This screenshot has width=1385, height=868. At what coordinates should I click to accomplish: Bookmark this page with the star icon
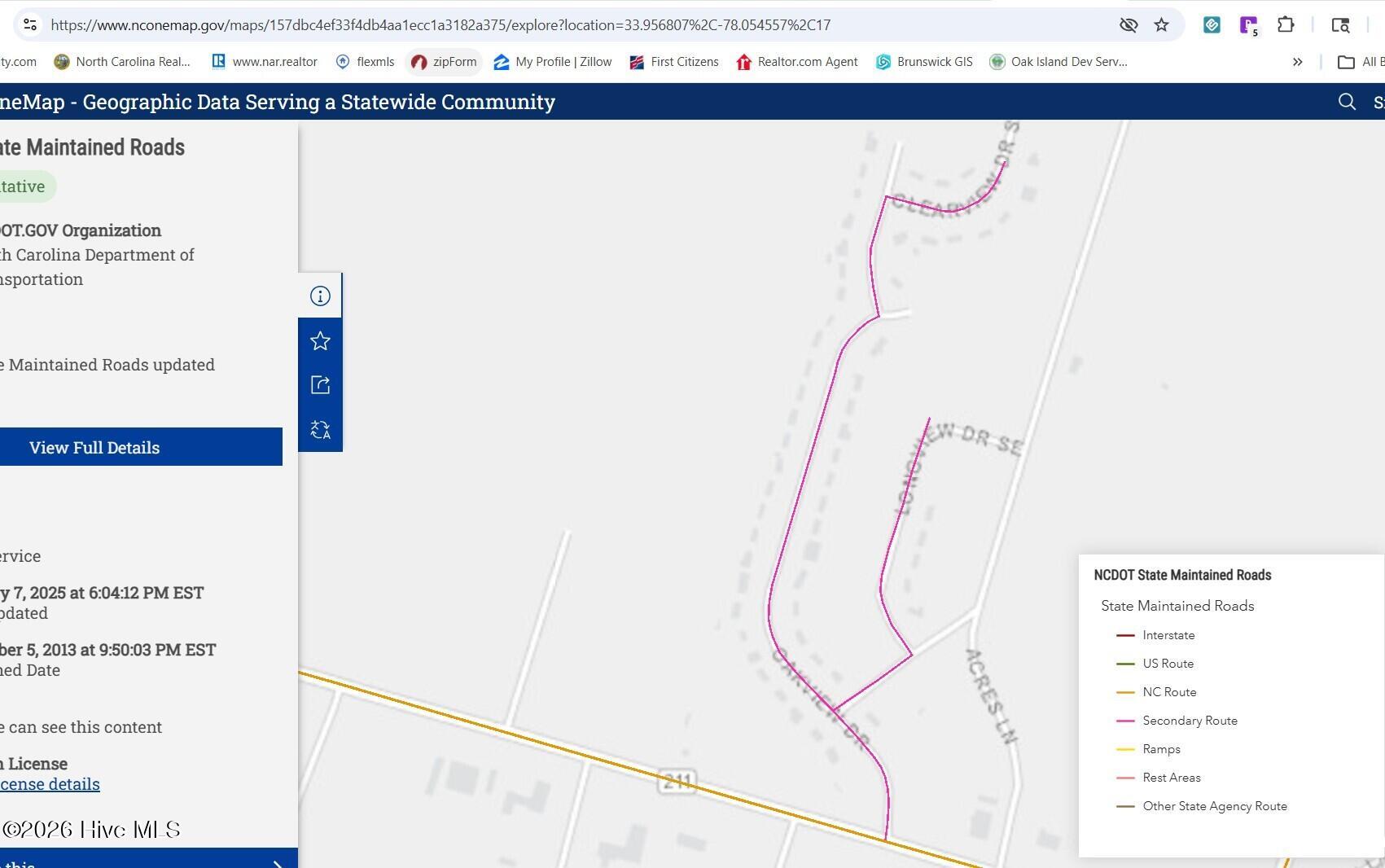pyautogui.click(x=1161, y=25)
